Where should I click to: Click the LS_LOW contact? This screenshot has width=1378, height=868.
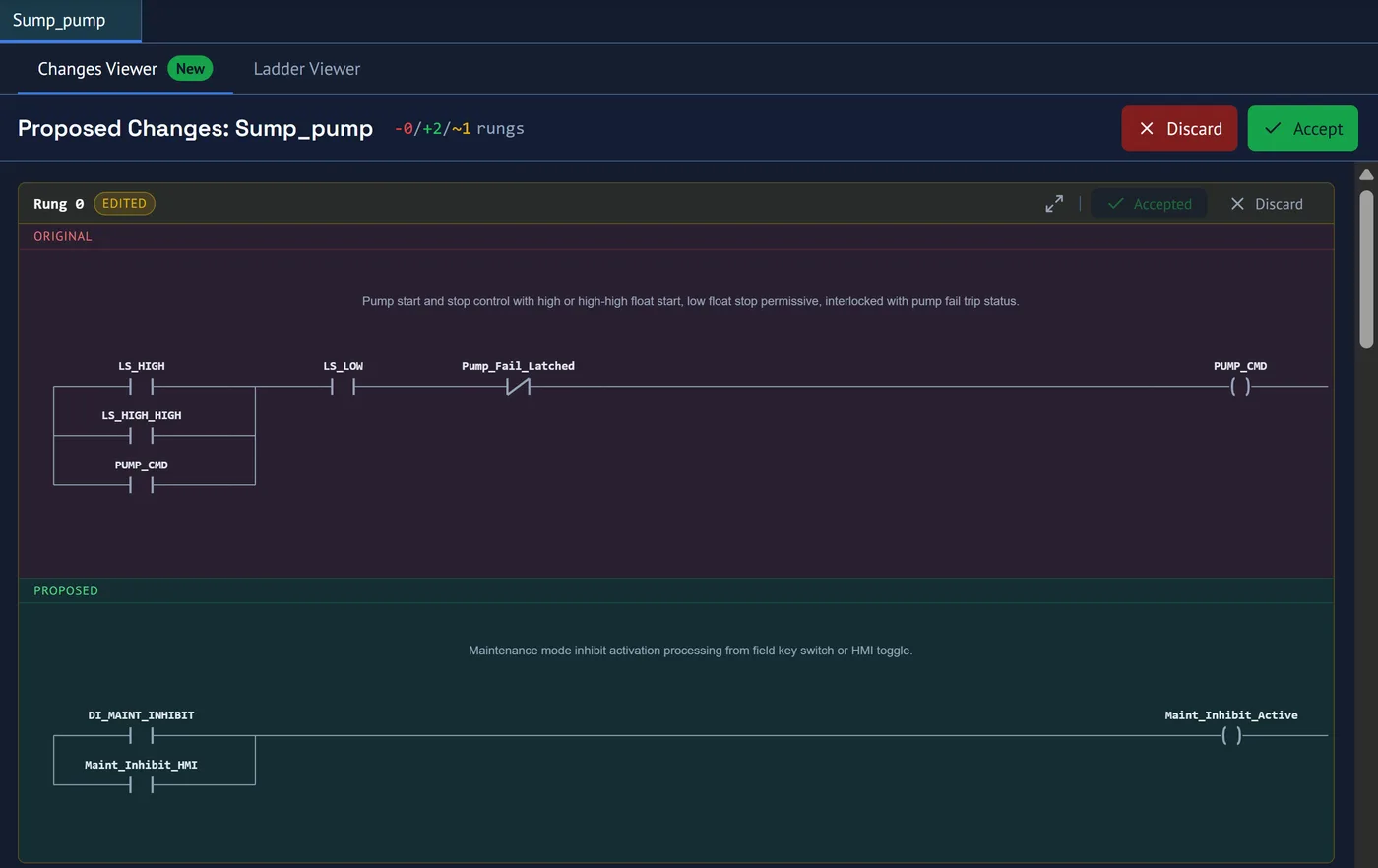pos(343,387)
